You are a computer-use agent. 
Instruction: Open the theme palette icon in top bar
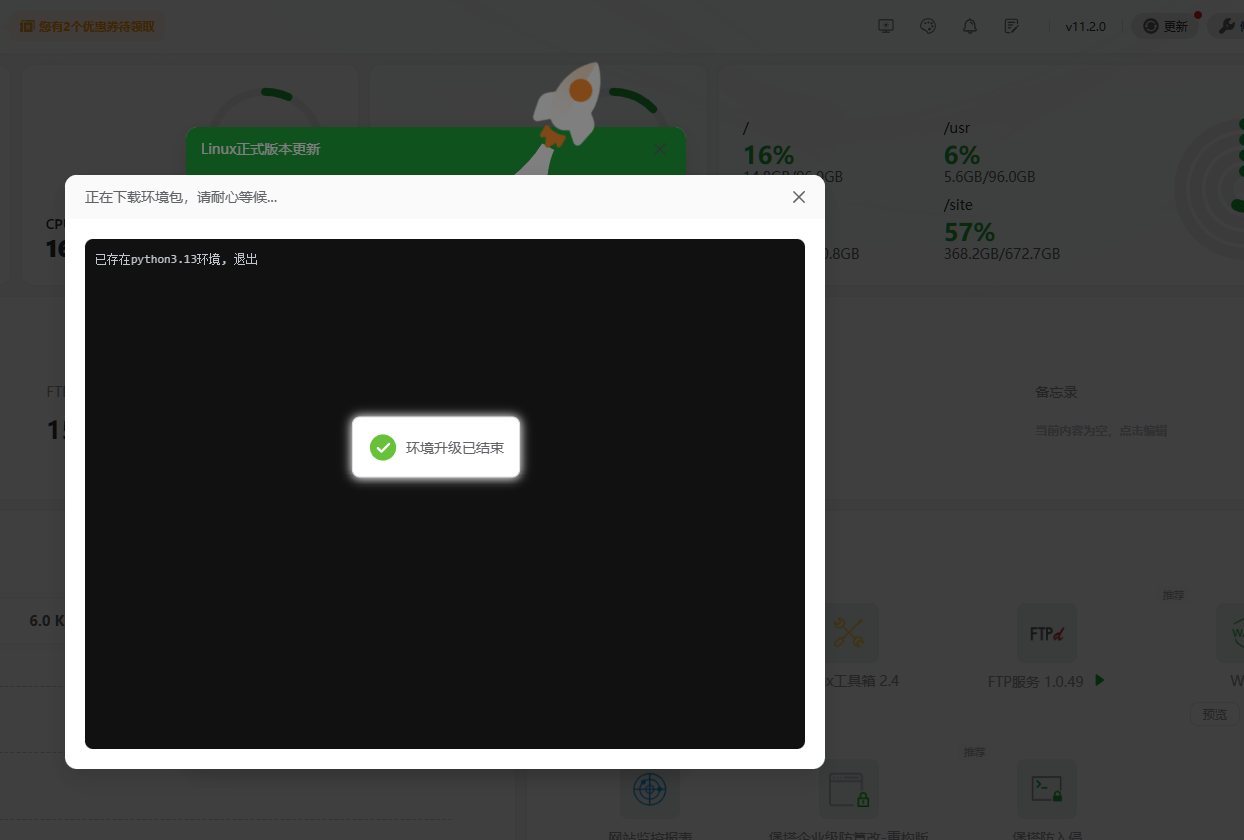tap(928, 26)
